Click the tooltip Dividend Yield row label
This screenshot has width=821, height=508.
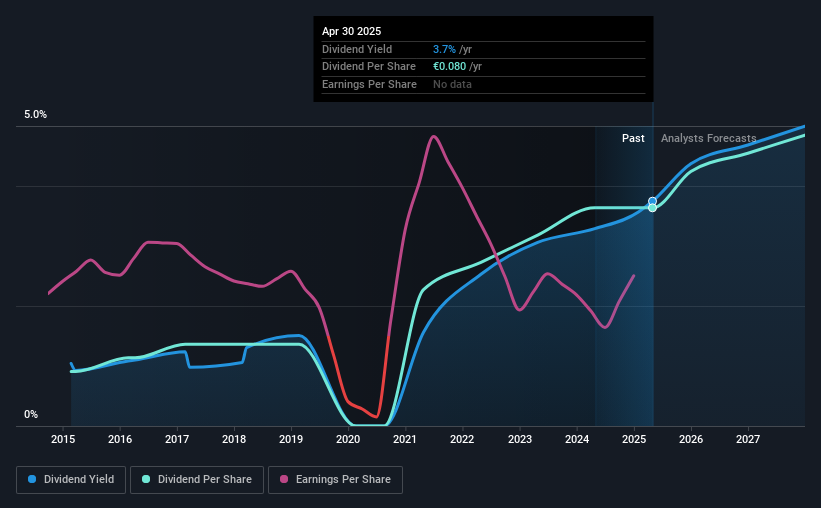coord(357,49)
